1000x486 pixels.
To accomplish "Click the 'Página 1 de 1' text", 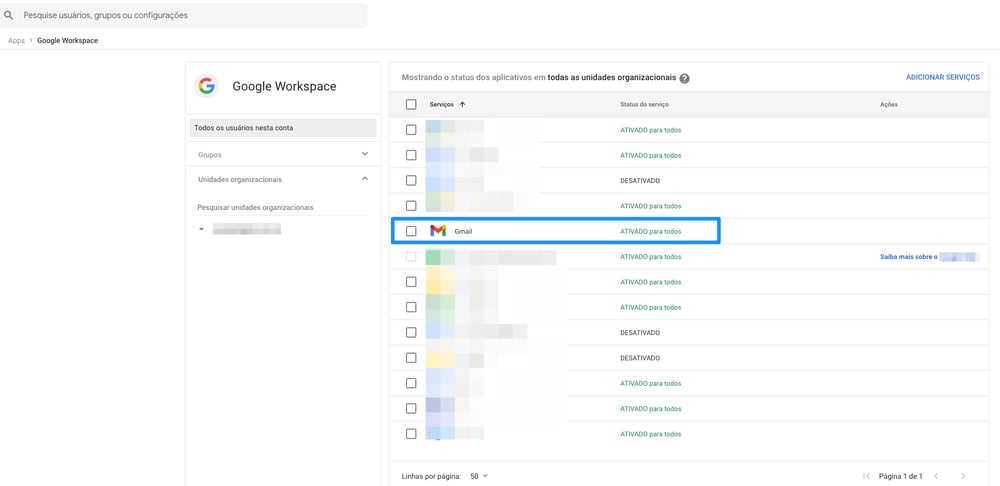I will [x=901, y=476].
